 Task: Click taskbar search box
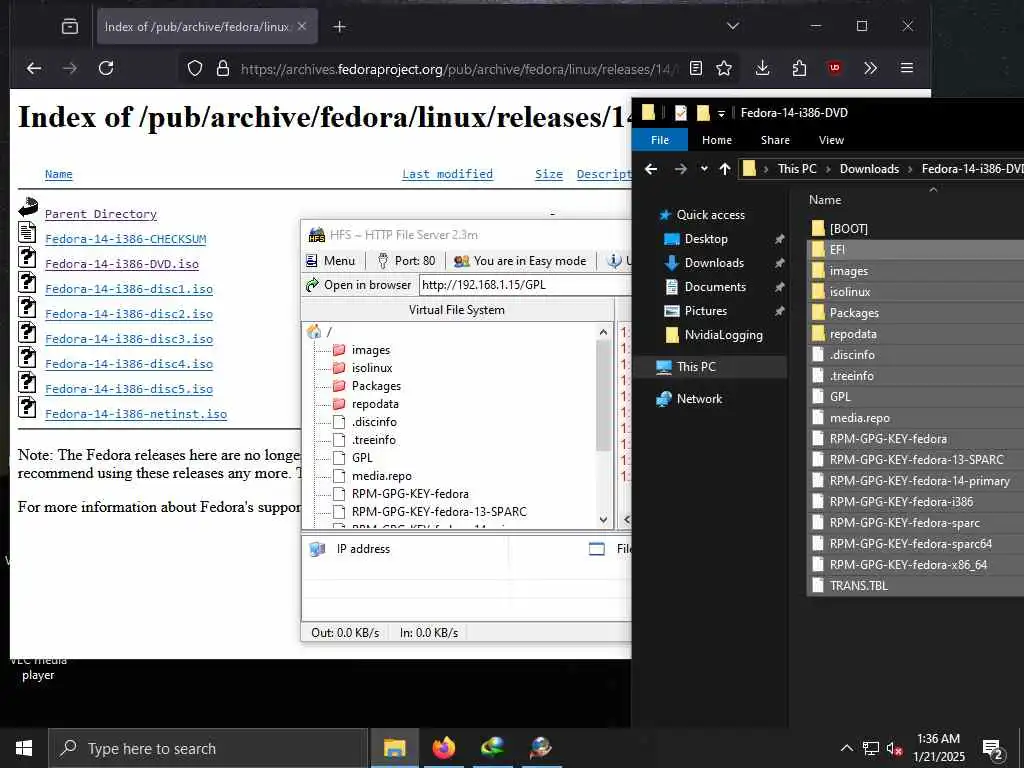[208, 748]
